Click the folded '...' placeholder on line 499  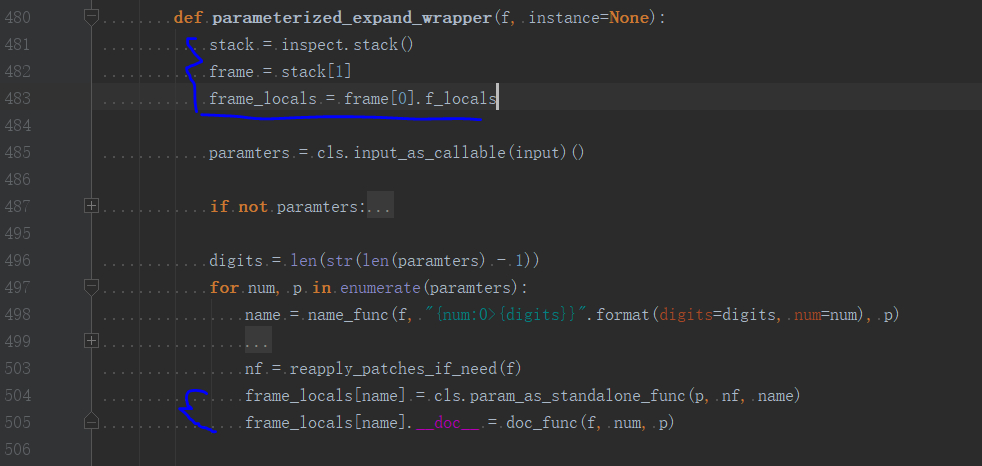257,341
